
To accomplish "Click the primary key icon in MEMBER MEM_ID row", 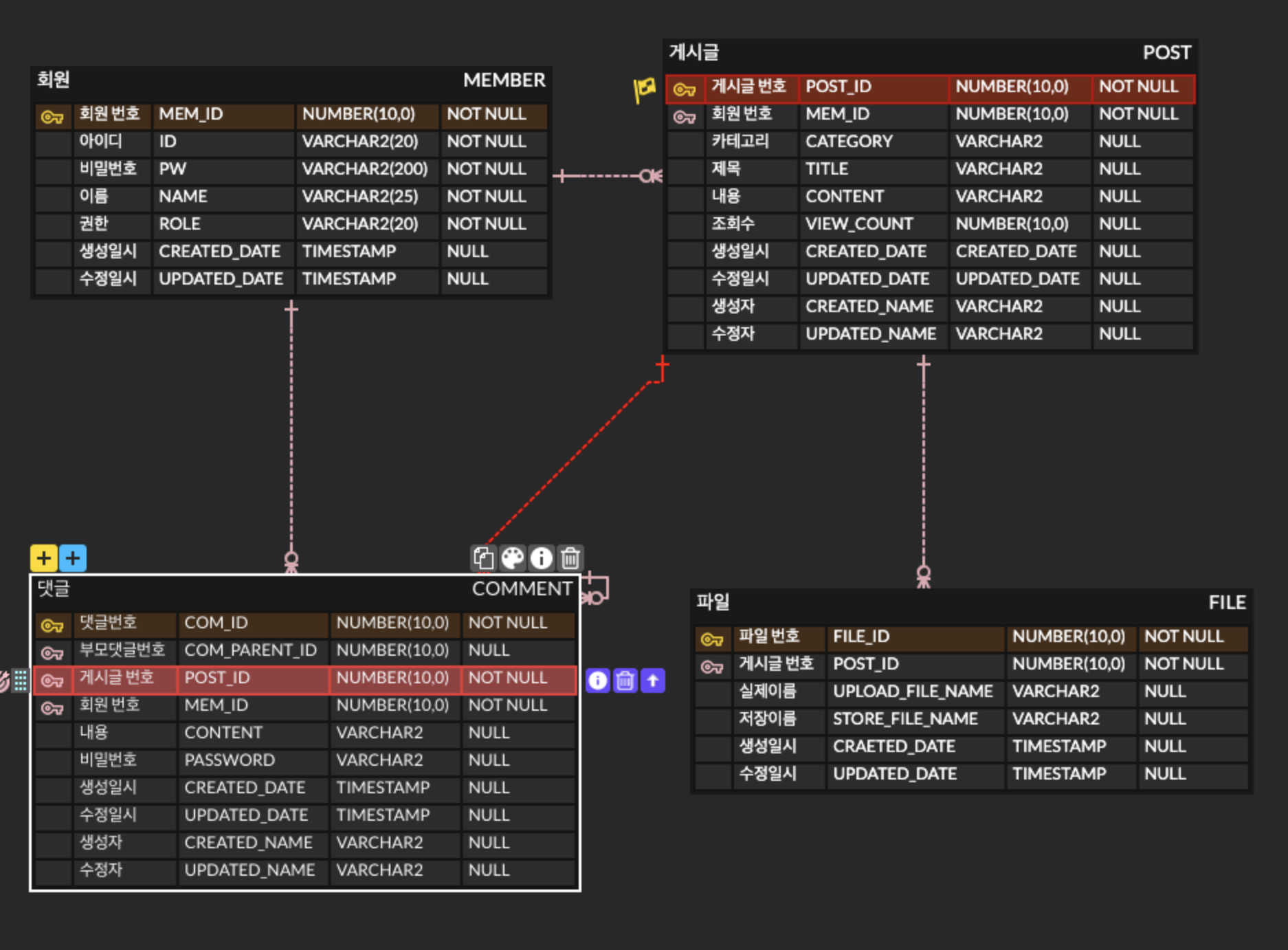I will [x=53, y=117].
